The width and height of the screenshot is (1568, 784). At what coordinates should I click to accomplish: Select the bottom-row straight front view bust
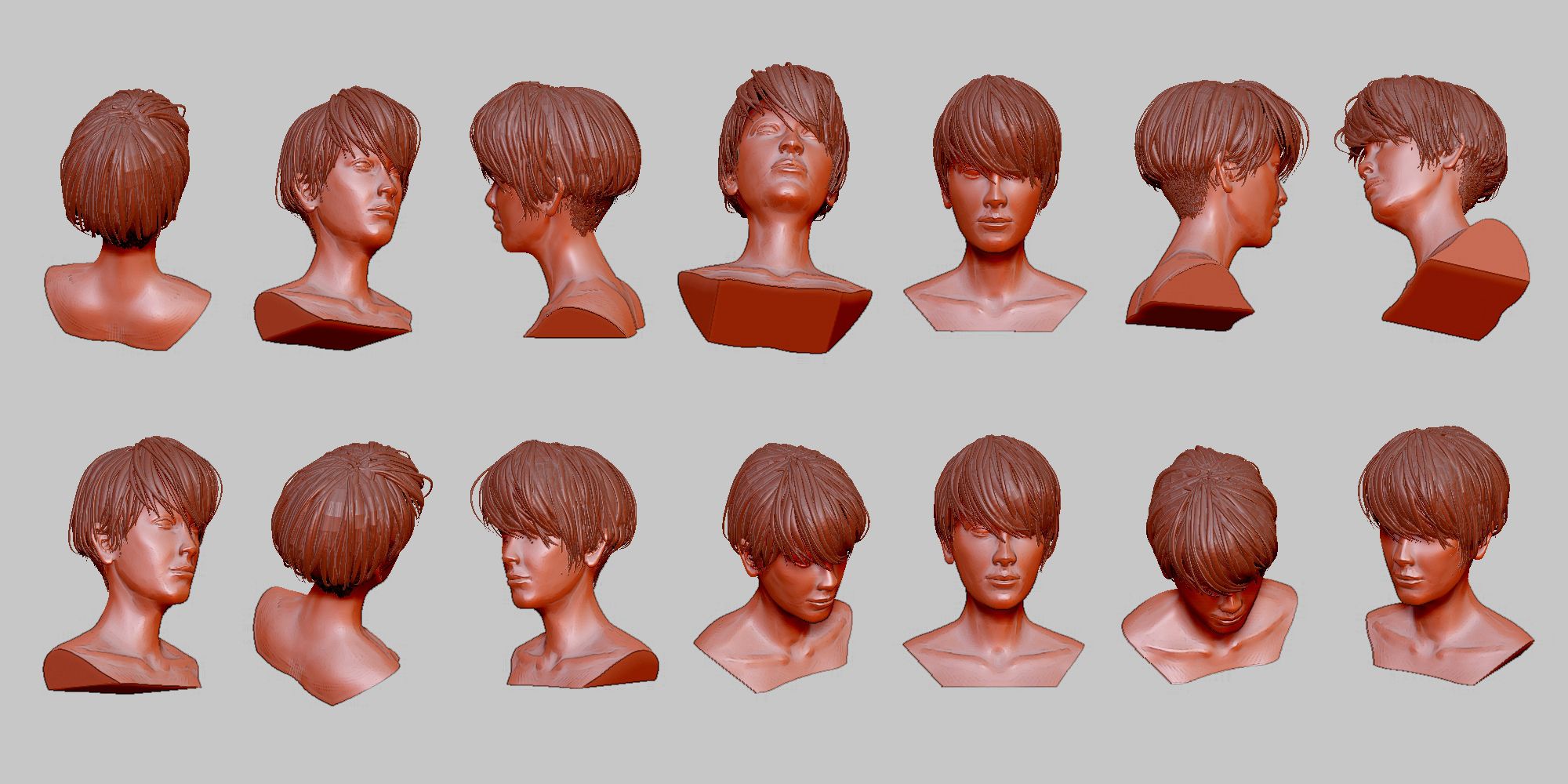995,562
